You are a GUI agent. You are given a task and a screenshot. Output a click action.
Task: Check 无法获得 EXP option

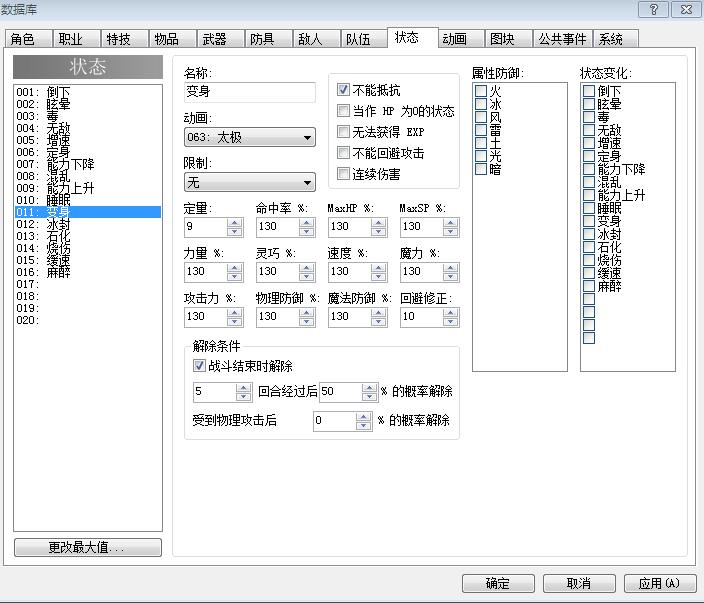(x=343, y=132)
